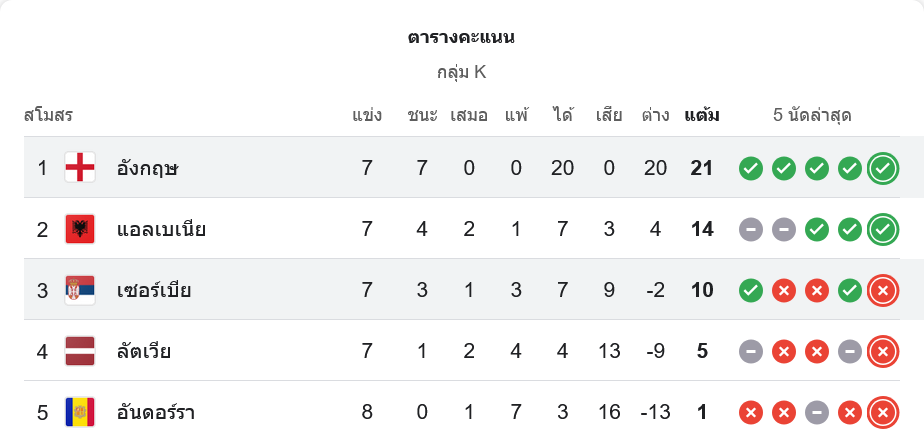Image resolution: width=924 pixels, height=444 pixels.
Task: Open the อังกฤษ team link
Action: (x=147, y=168)
